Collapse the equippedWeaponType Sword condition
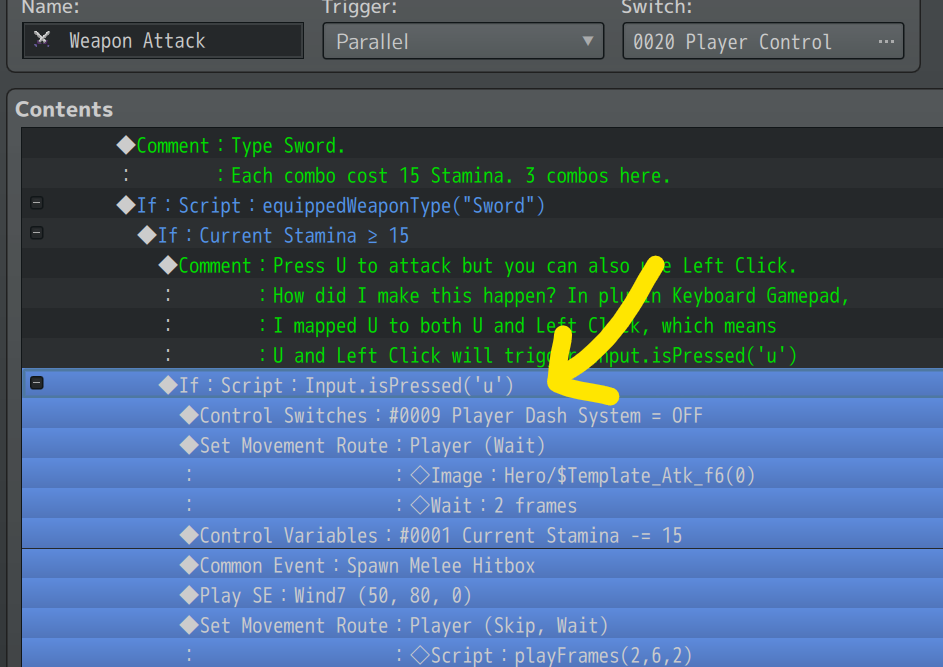Screen dimensions: 943x667 37,203
